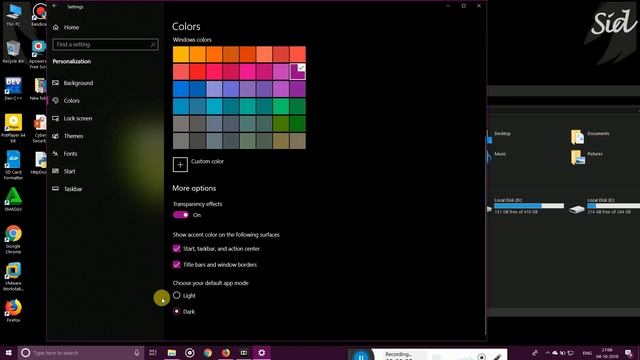The image size is (640, 360).
Task: Click the Settings gear icon on the taskbar
Action: (262, 353)
